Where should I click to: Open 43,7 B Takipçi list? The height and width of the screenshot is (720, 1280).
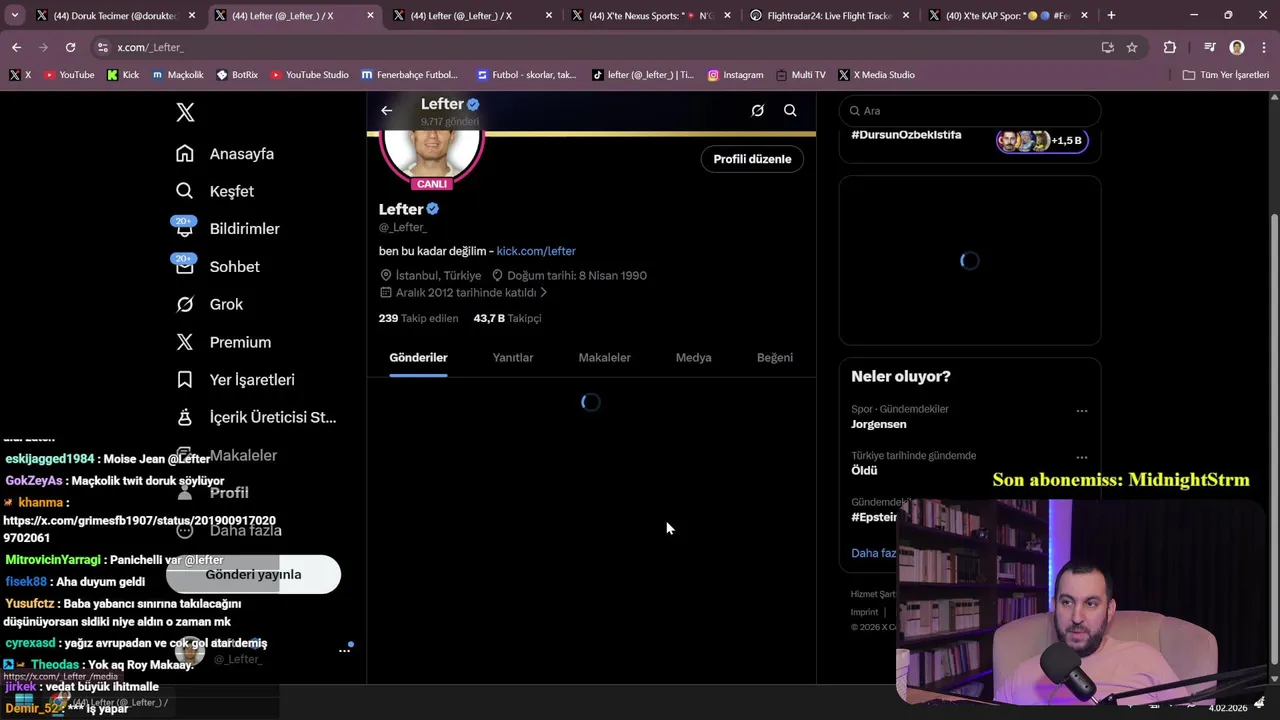pos(507,318)
